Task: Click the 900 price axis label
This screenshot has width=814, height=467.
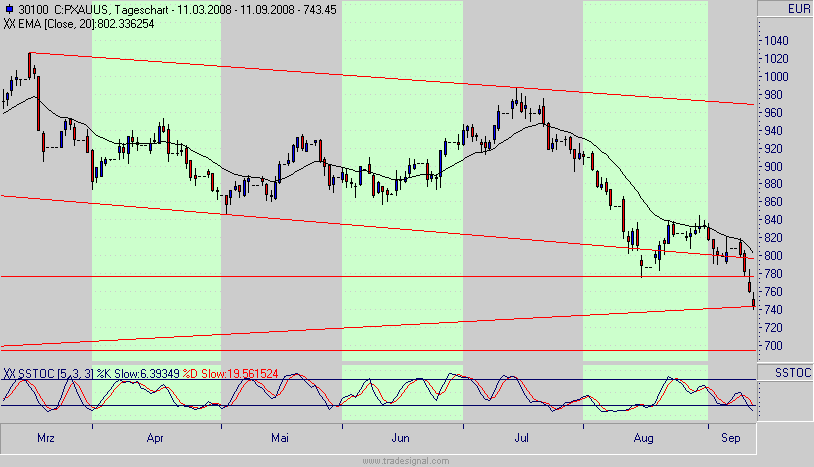Action: click(773, 167)
